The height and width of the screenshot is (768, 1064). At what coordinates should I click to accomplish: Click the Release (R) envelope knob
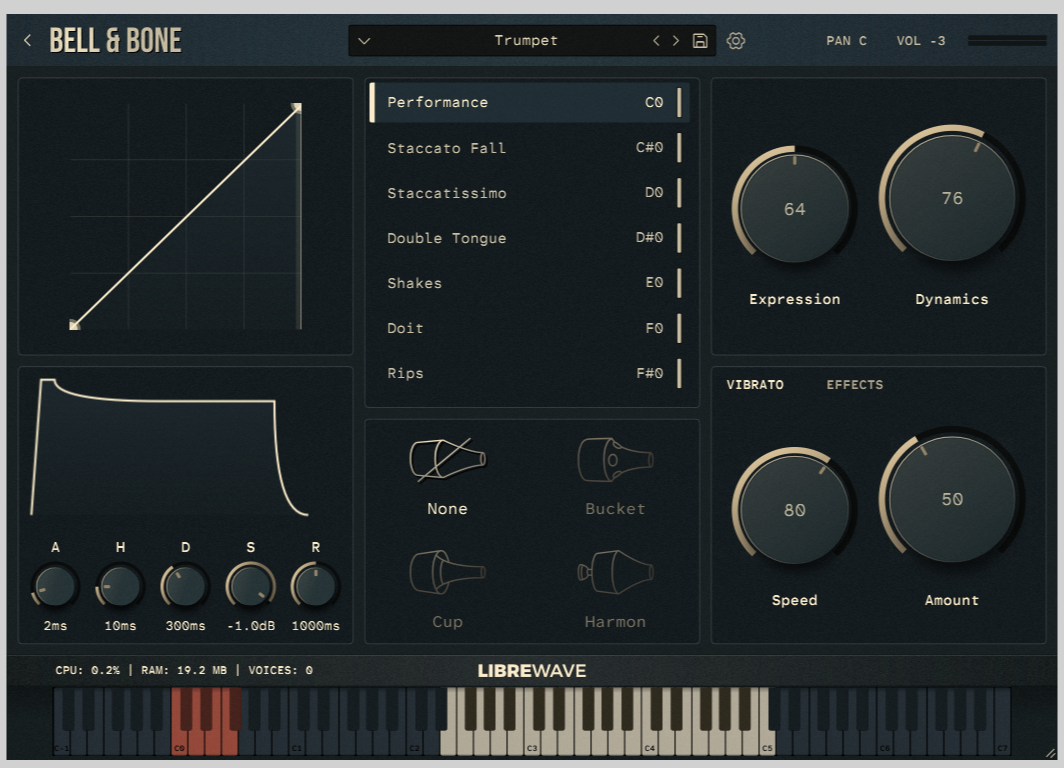(316, 586)
